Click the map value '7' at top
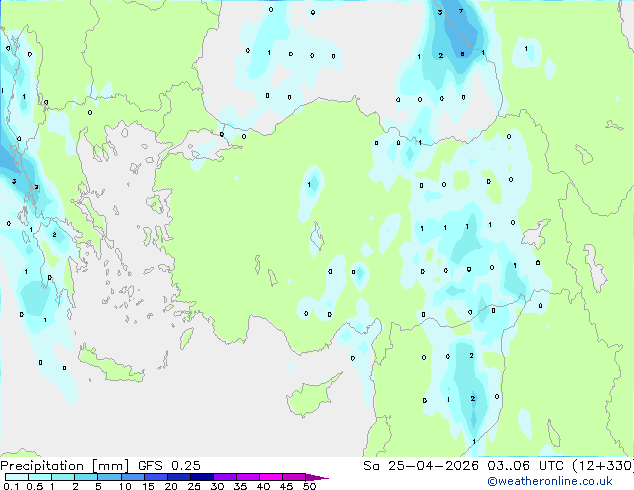 point(461,11)
